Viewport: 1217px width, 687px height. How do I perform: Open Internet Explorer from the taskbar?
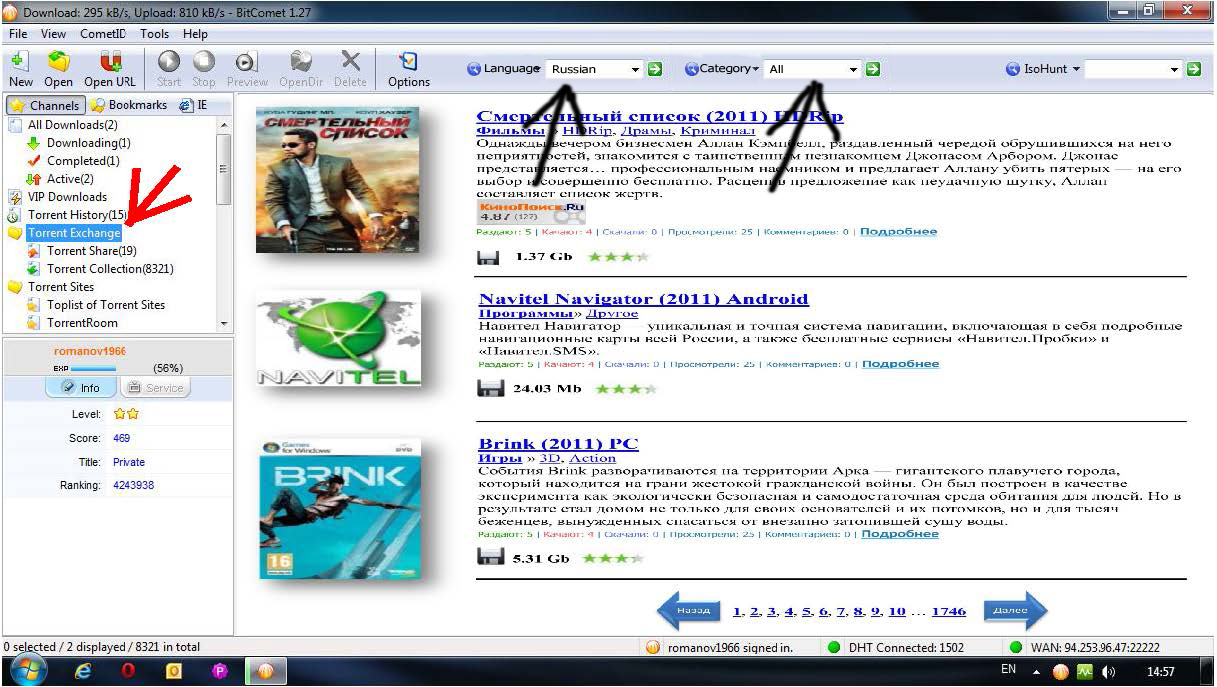point(84,671)
